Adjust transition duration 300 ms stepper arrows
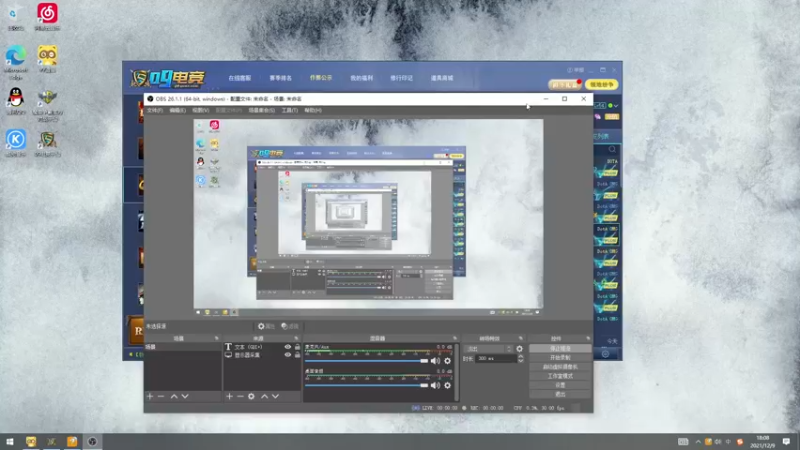 [520, 359]
